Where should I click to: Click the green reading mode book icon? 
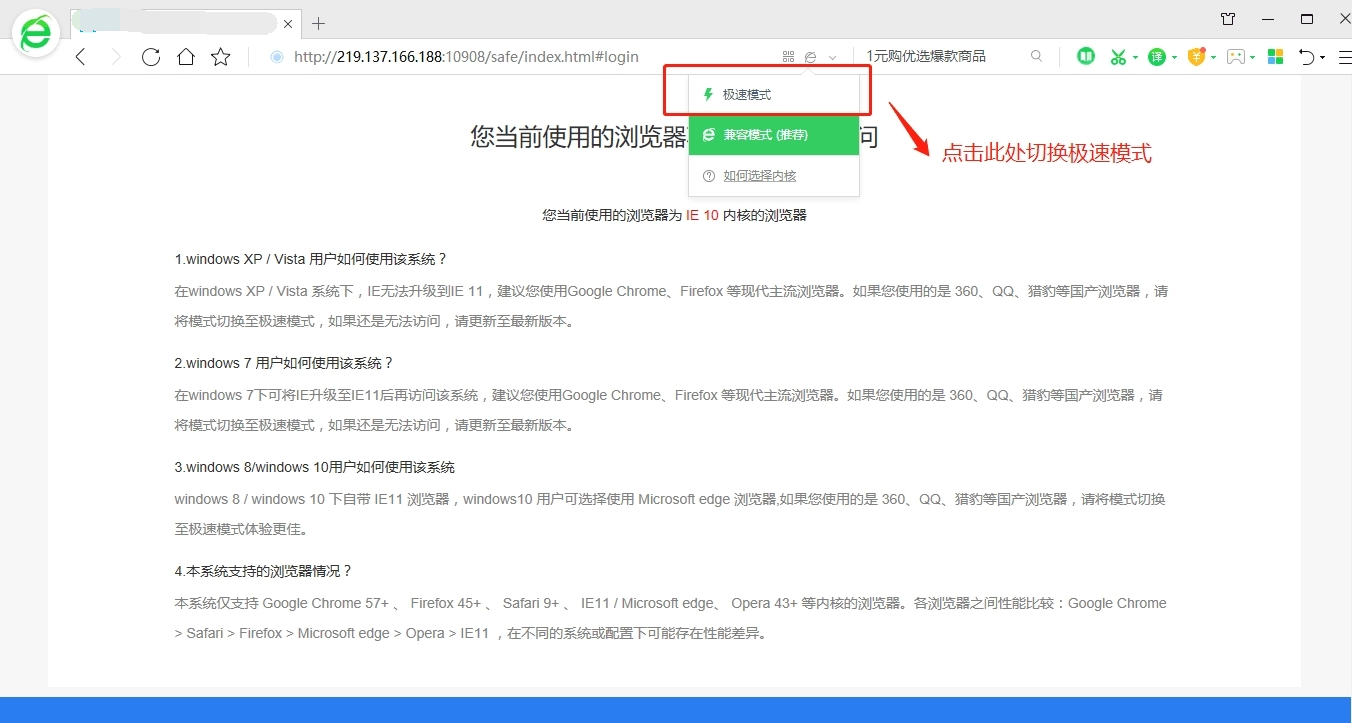(x=1086, y=57)
